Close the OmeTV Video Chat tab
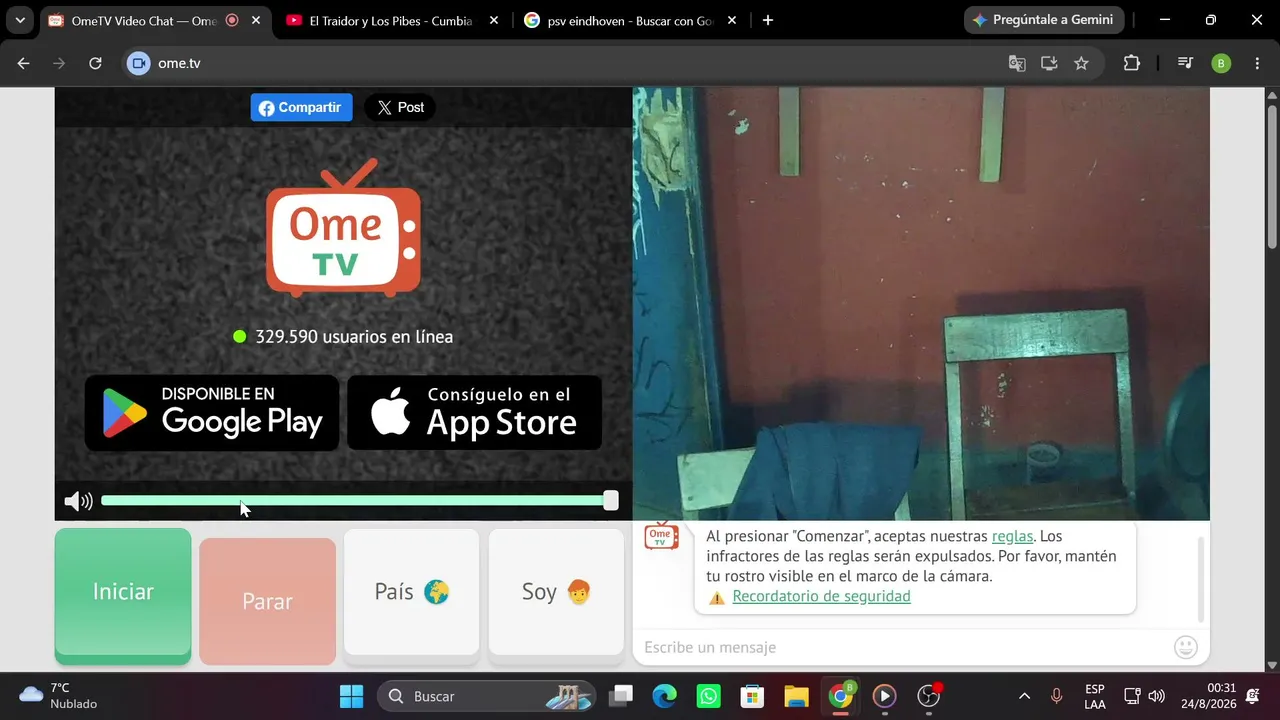The image size is (1280, 720). pyautogui.click(x=256, y=21)
